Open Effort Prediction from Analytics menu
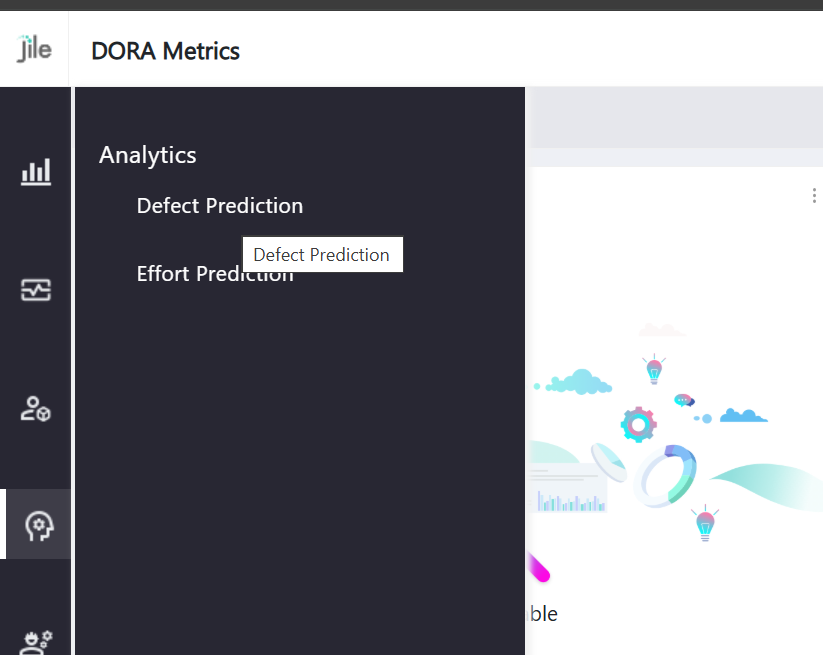The width and height of the screenshot is (823, 655). [215, 274]
